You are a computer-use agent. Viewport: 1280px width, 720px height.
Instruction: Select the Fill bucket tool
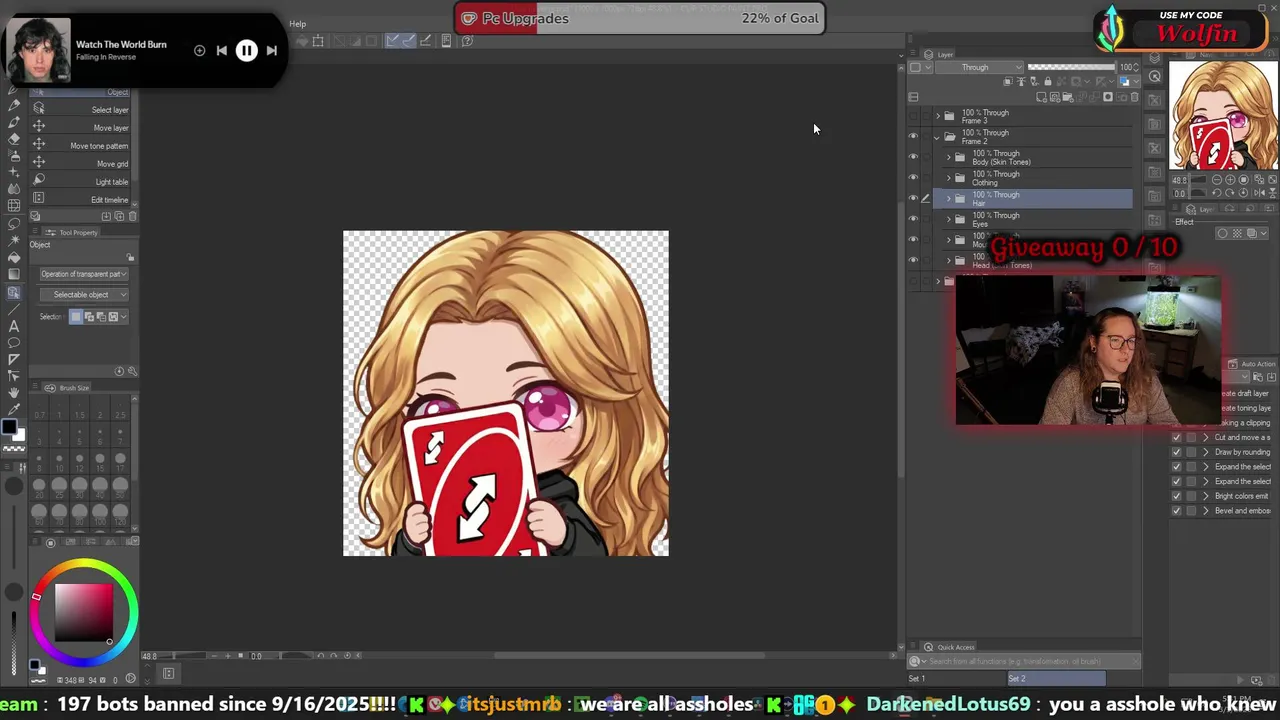click(x=14, y=258)
